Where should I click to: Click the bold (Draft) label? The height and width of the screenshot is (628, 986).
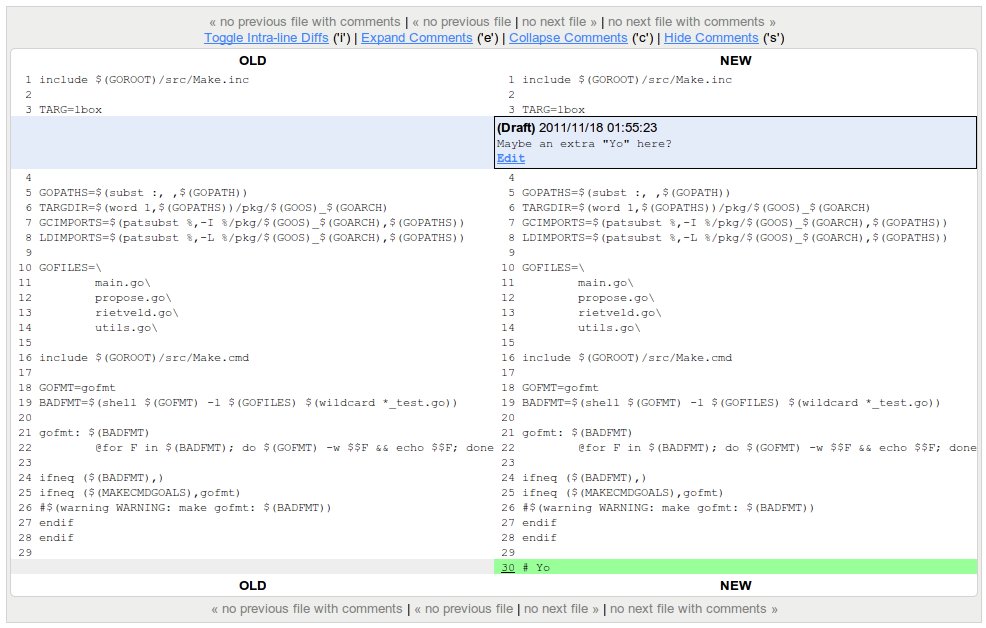pos(516,128)
